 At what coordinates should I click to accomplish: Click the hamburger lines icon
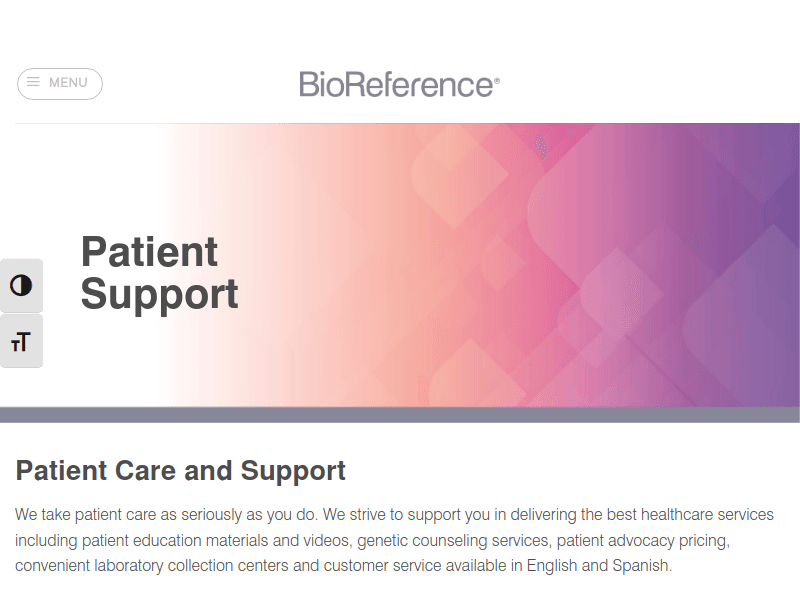[33, 82]
